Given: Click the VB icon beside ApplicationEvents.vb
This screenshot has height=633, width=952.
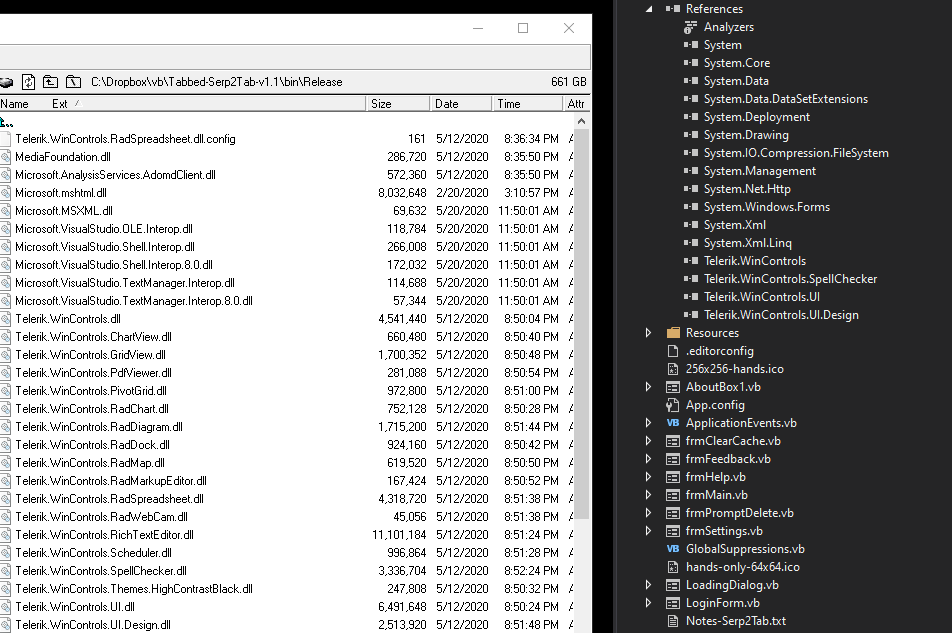Looking at the screenshot, I should pos(673,423).
